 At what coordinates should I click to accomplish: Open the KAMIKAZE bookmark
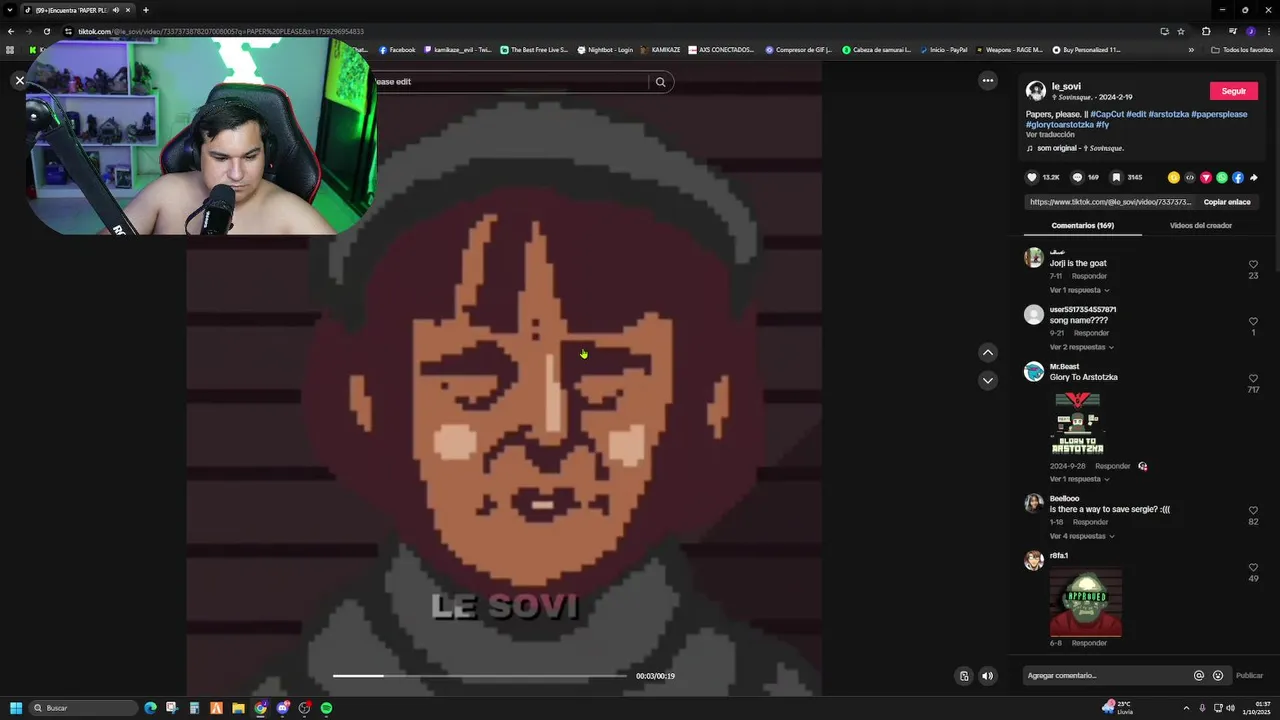click(x=660, y=49)
